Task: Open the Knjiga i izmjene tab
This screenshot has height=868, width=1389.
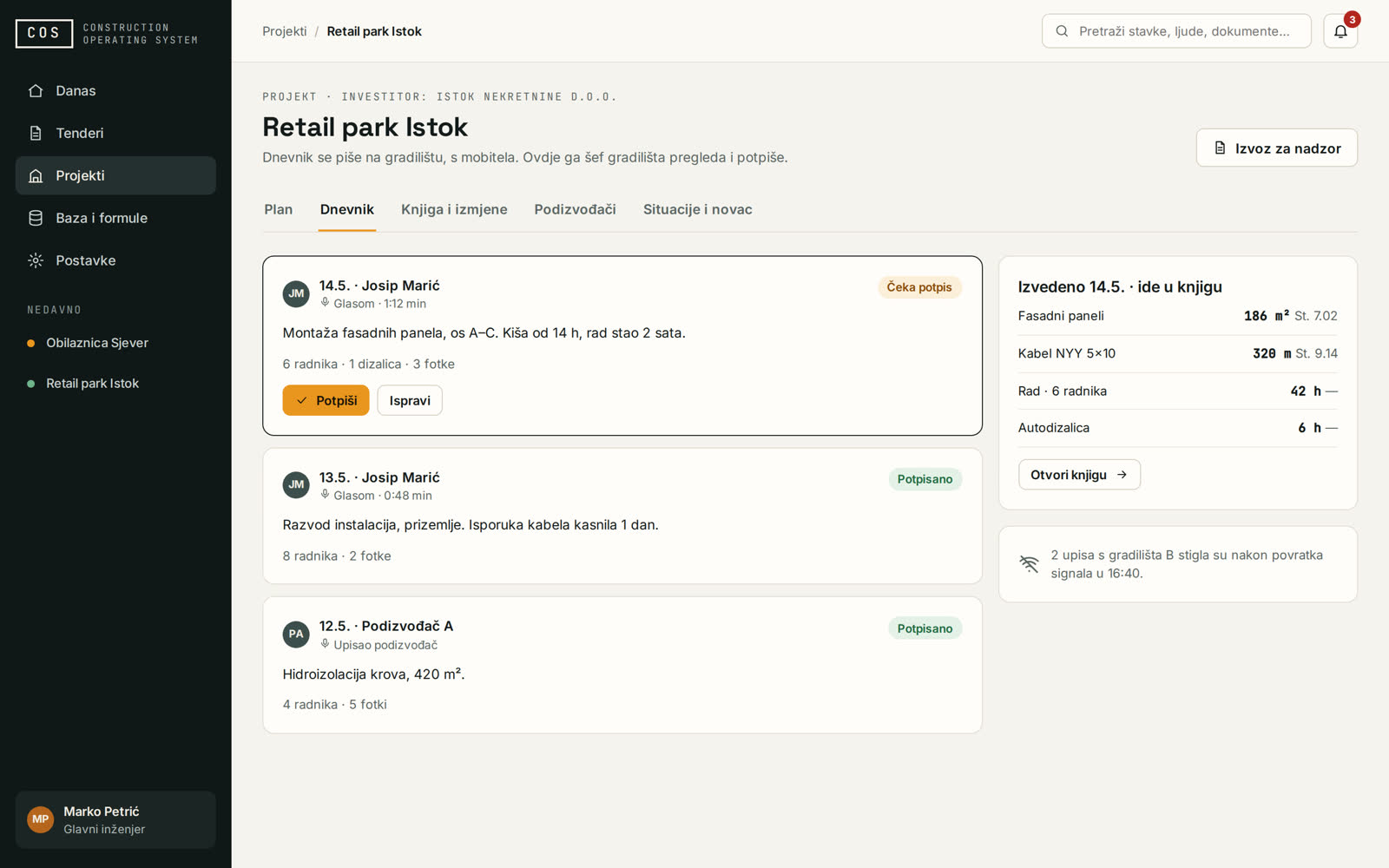Action: (x=454, y=209)
